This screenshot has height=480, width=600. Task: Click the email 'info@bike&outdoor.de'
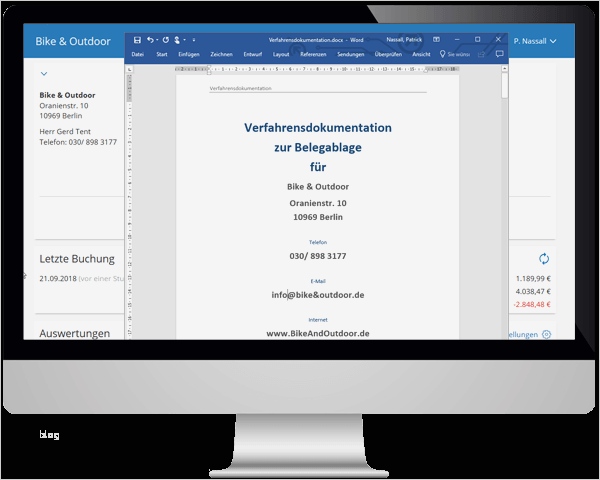tap(318, 295)
